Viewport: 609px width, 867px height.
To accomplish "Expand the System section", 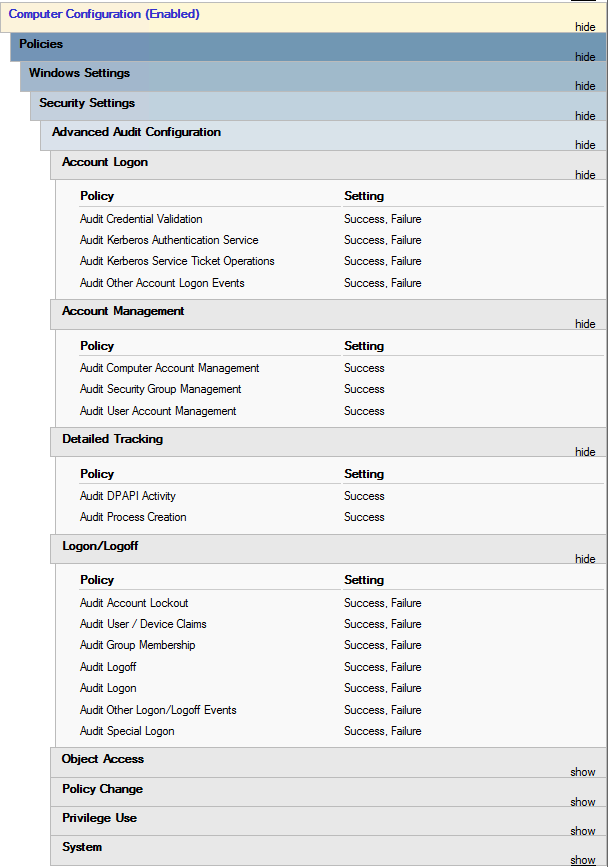I will (x=583, y=860).
